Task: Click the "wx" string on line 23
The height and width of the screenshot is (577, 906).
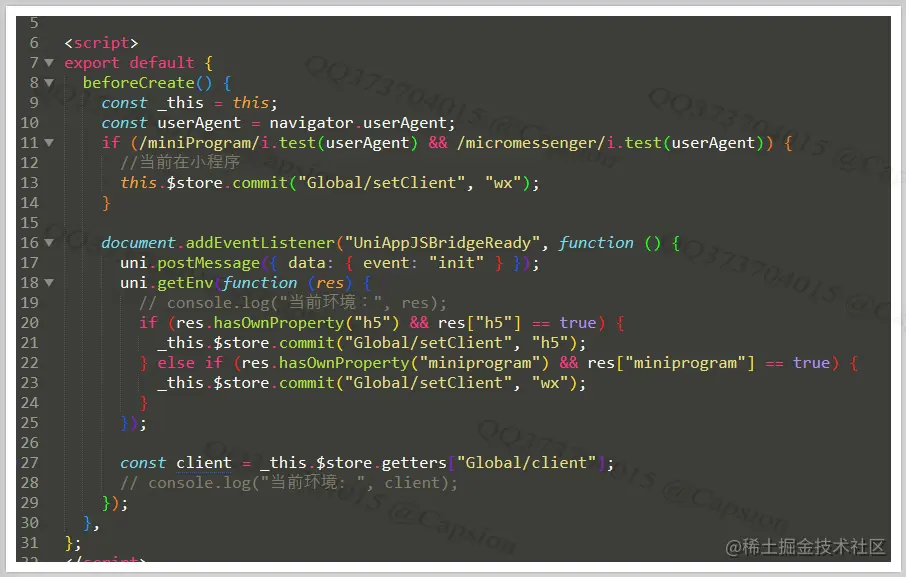Action: click(x=550, y=382)
